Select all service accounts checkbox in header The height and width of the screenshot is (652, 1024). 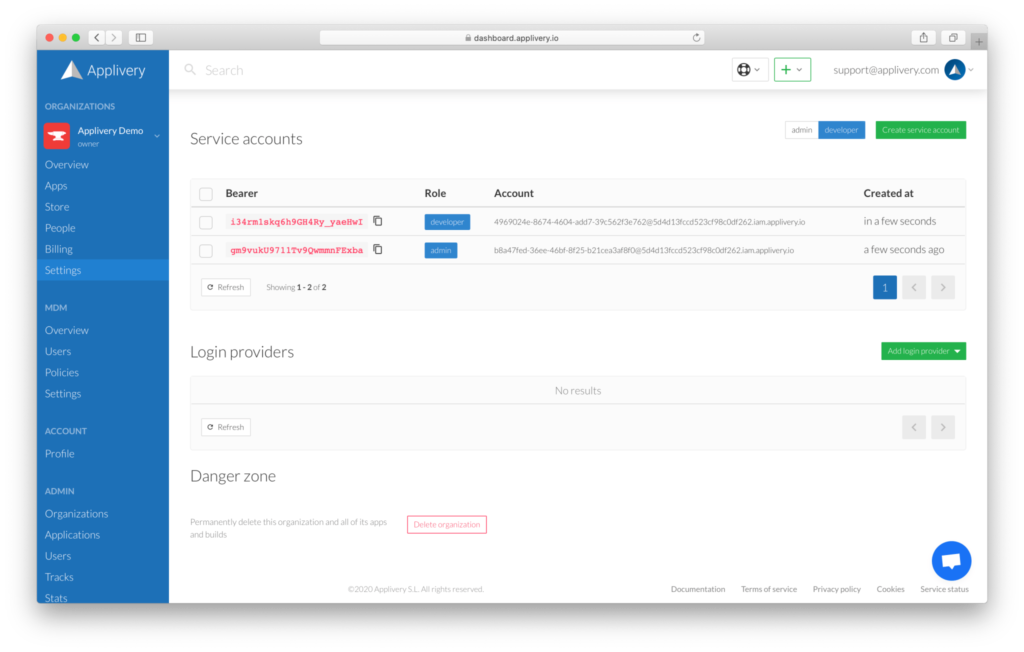206,193
